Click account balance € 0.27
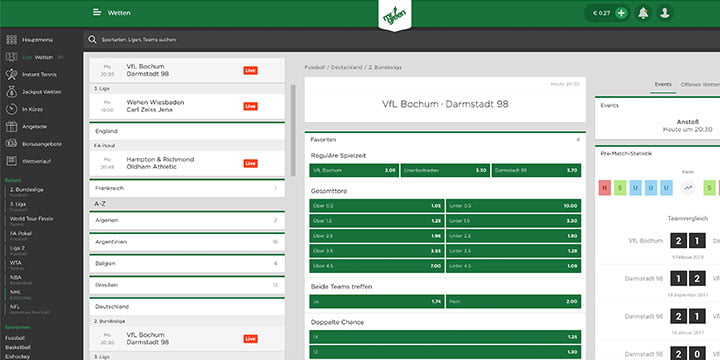 [601, 13]
